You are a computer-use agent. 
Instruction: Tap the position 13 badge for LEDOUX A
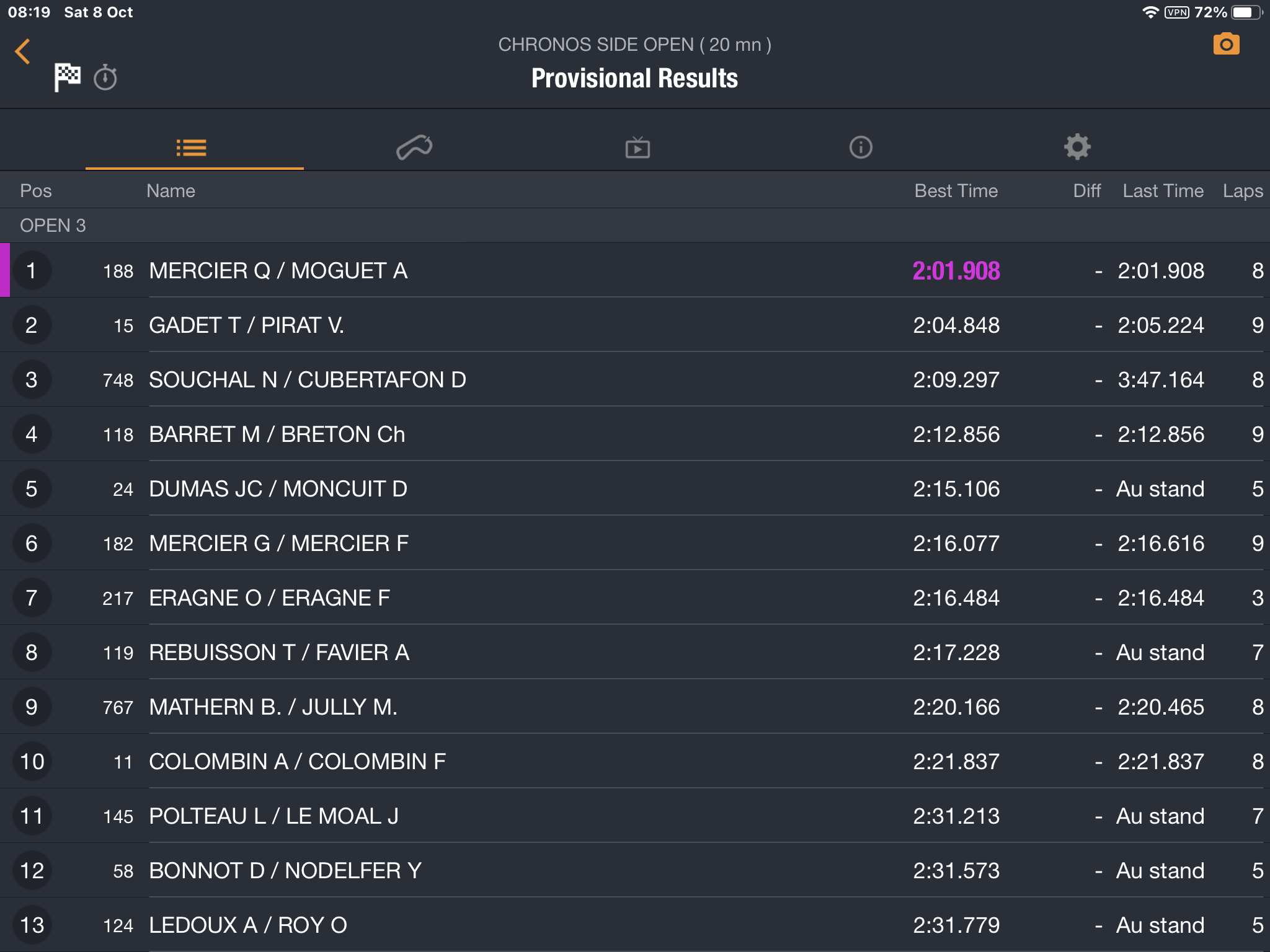pyautogui.click(x=32, y=925)
